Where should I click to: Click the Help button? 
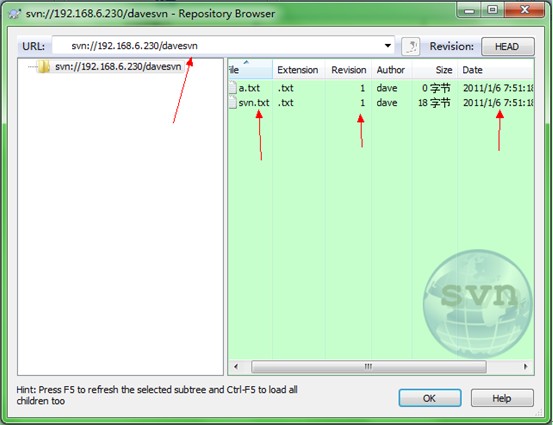tap(502, 398)
